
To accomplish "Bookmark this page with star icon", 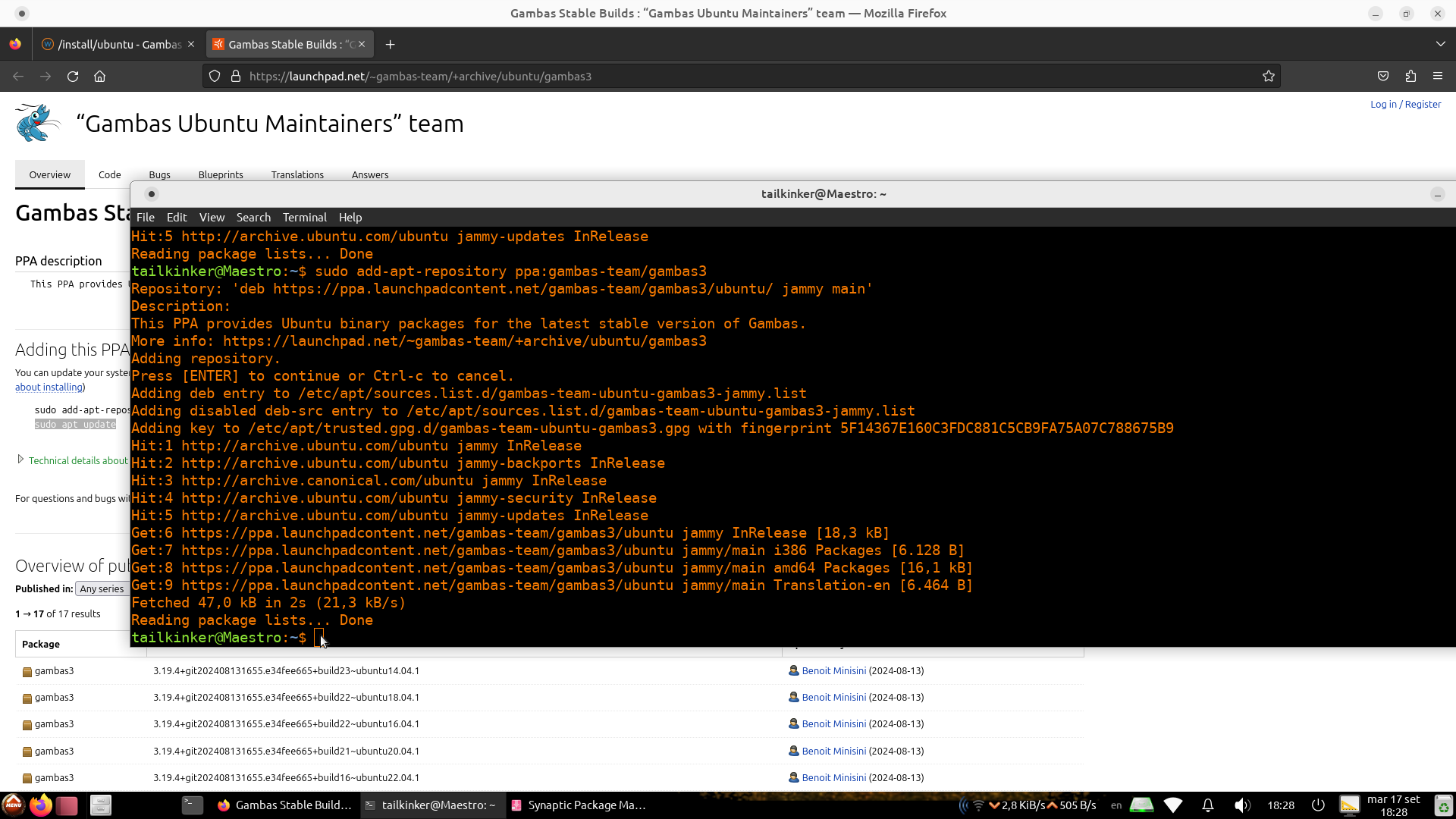I will pos(1268,76).
